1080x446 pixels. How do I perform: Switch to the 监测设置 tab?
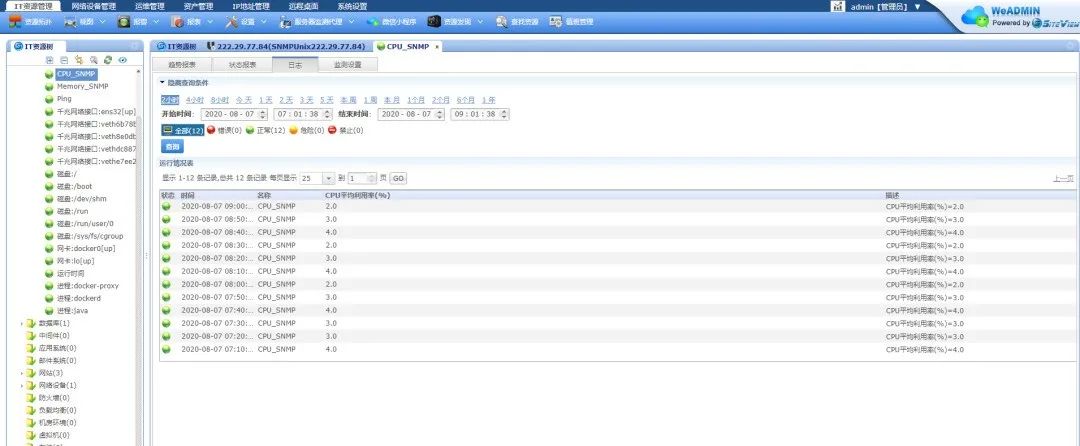348,65
